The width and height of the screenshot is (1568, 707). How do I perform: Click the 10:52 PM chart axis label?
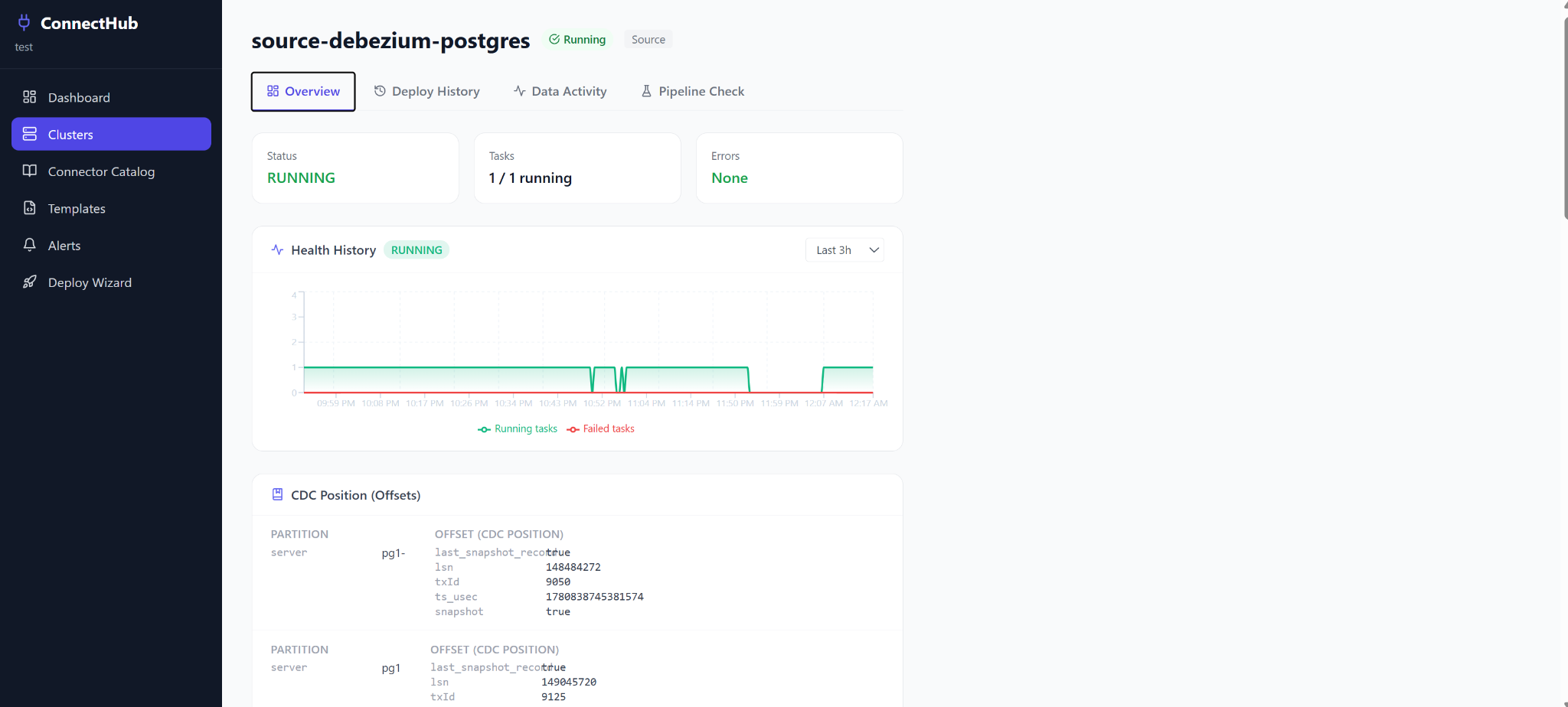[x=602, y=403]
